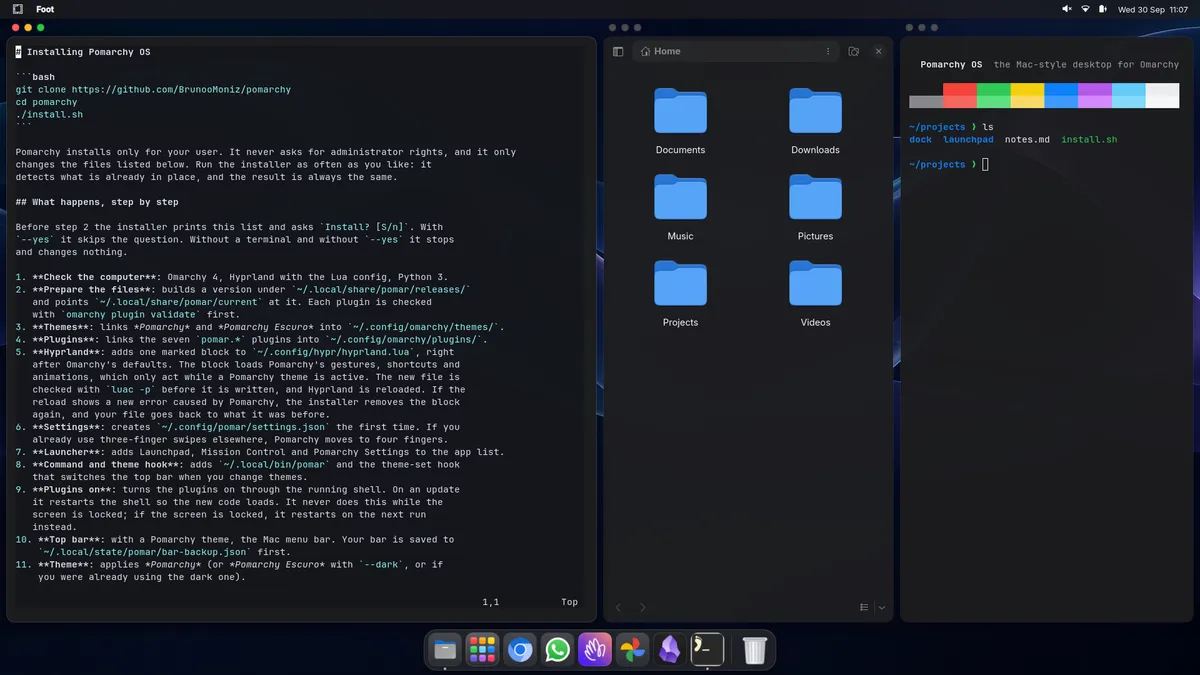Launch Obsidian from the dock
Image resolution: width=1200 pixels, height=675 pixels.
(x=670, y=650)
